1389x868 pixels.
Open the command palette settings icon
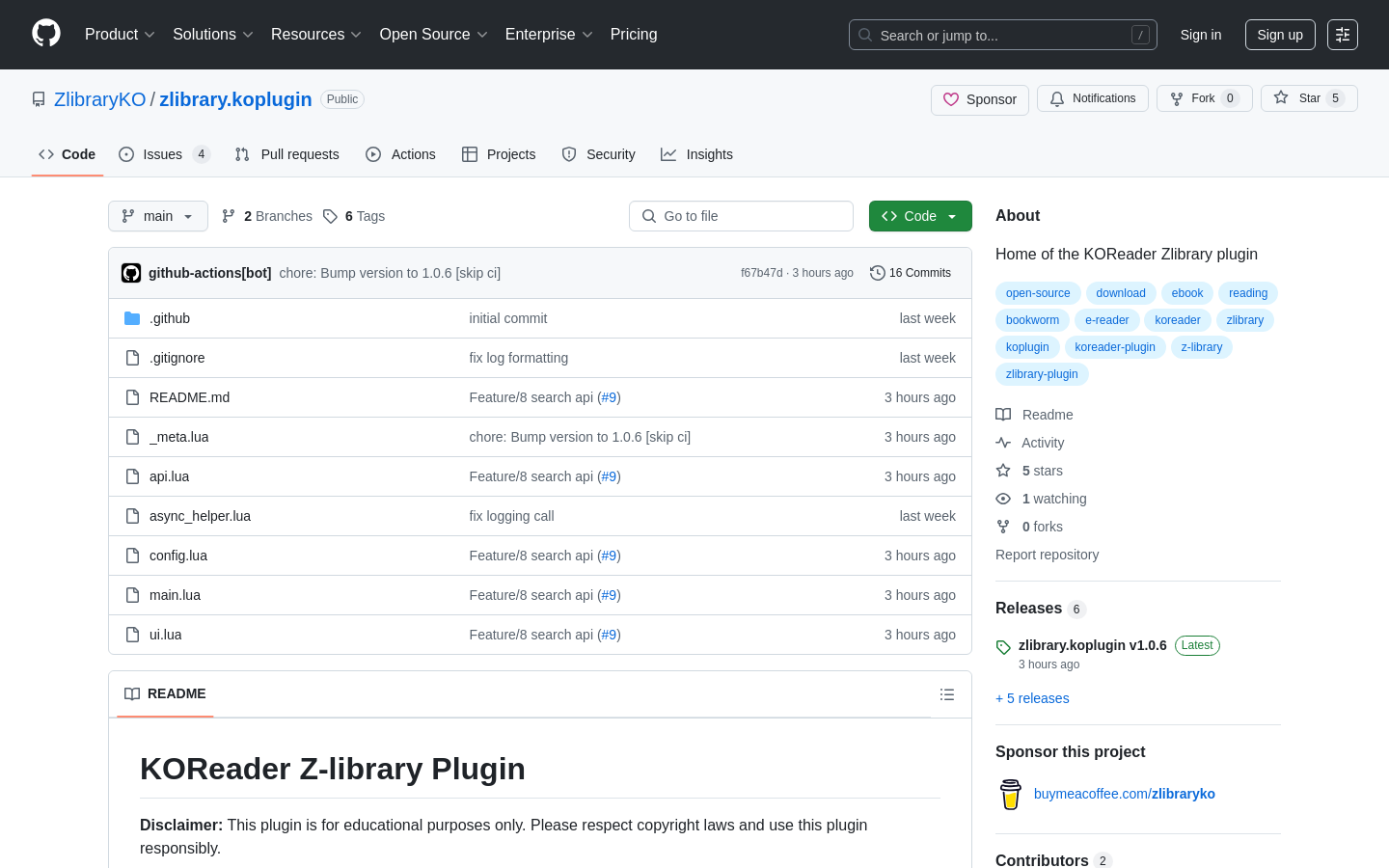tap(1343, 35)
